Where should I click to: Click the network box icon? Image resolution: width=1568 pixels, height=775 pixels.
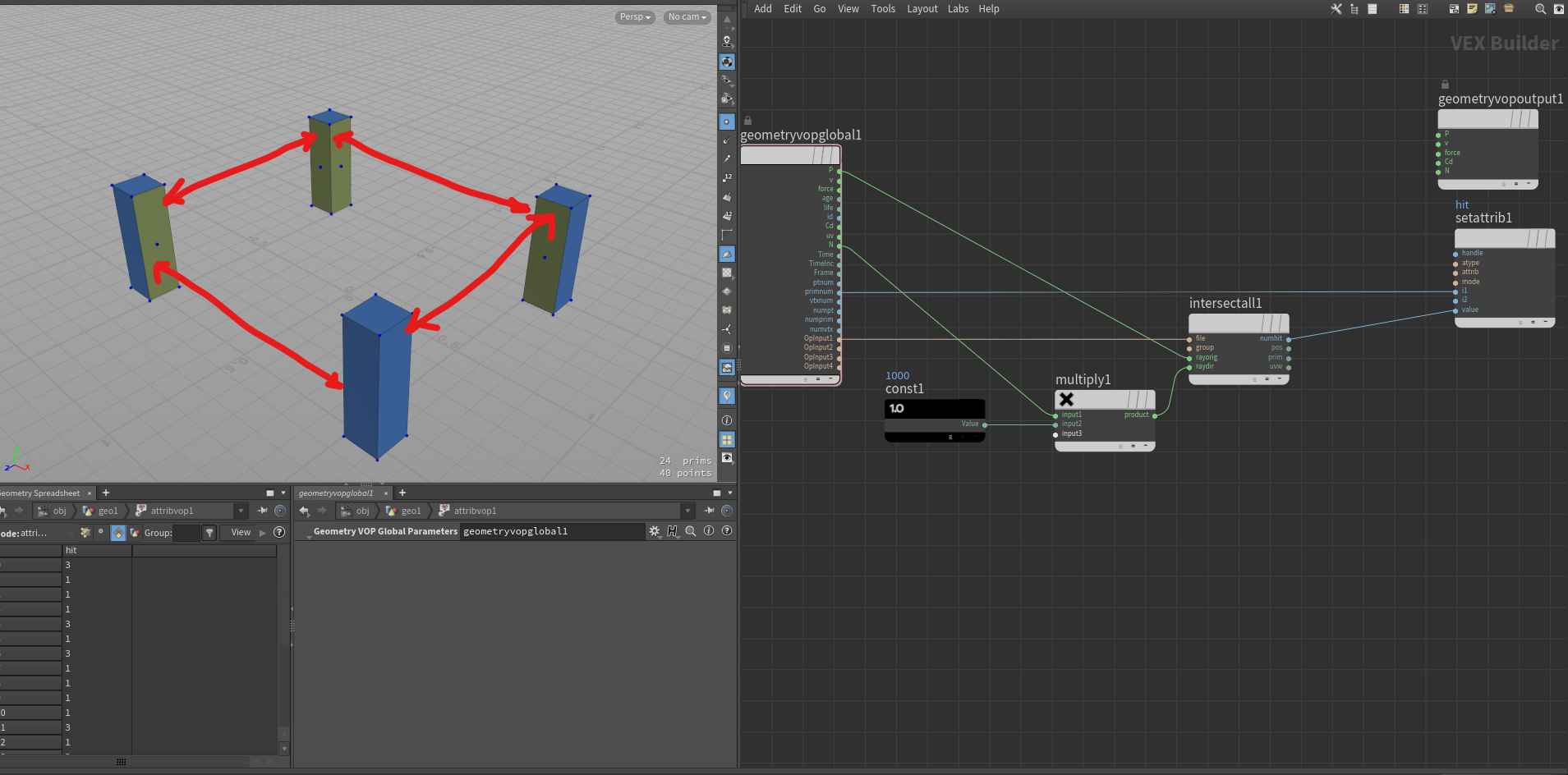pos(1454,9)
